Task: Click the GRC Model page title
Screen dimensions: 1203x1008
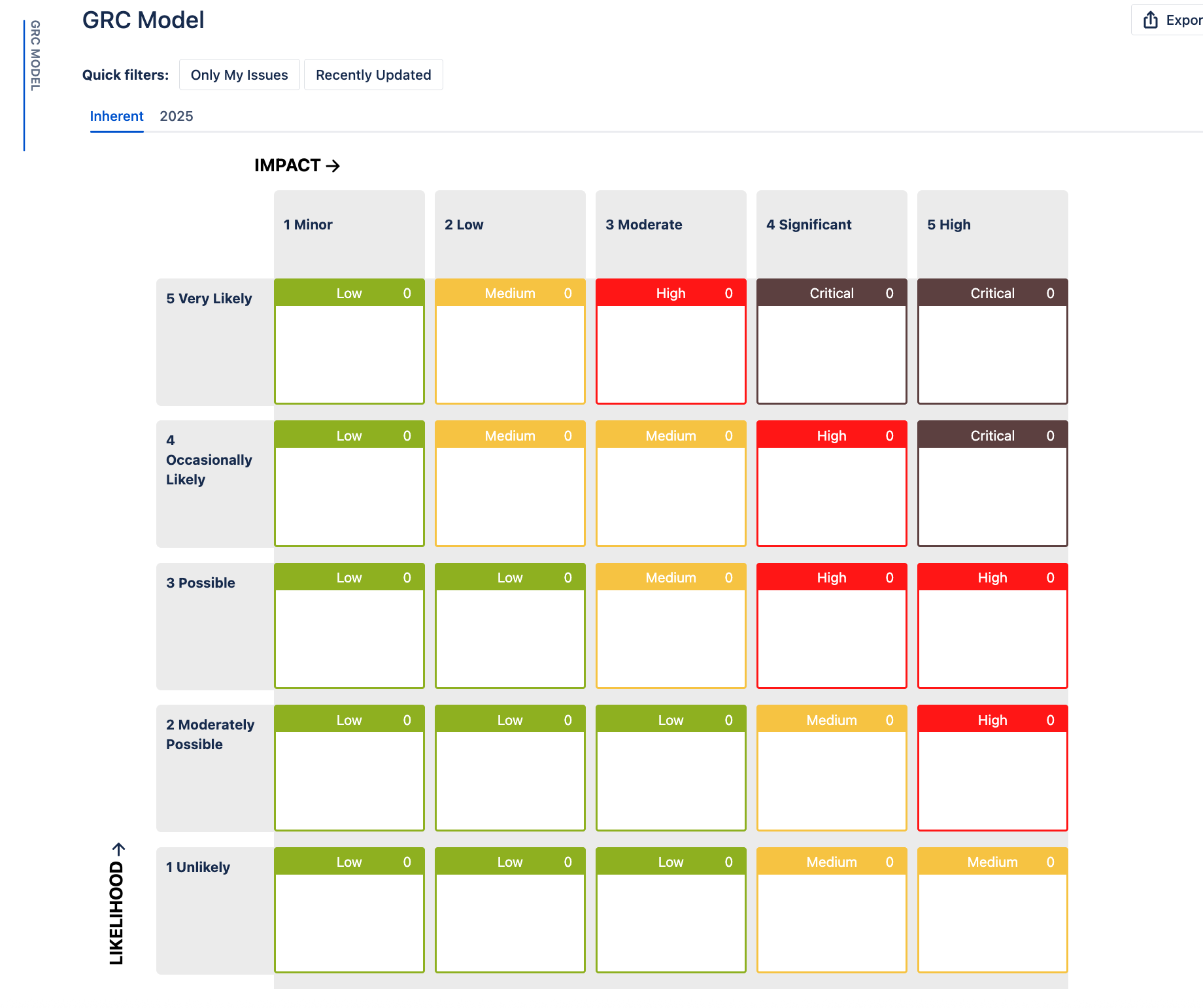Action: [x=143, y=20]
